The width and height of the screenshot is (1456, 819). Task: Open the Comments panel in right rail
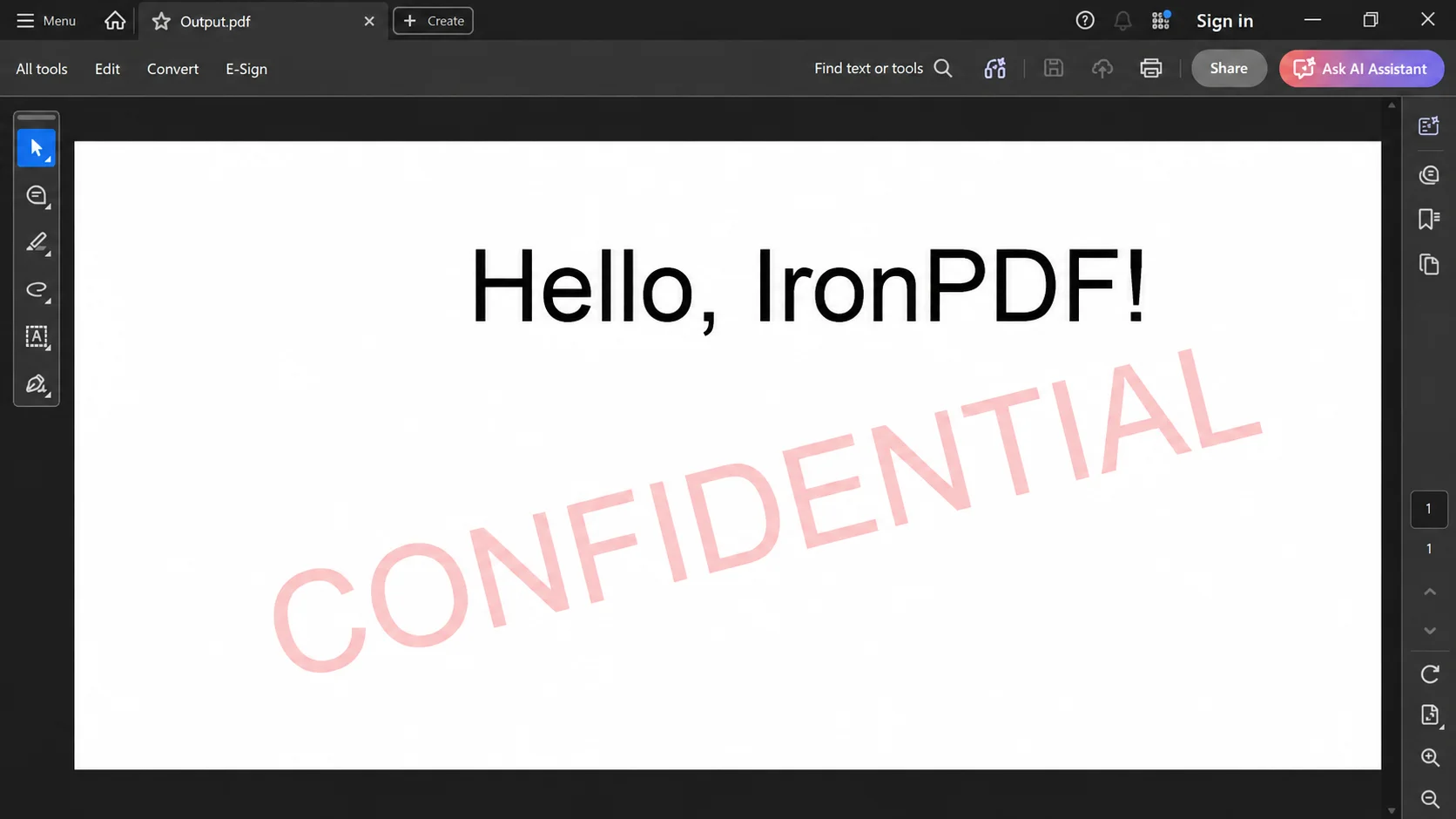tap(1429, 175)
